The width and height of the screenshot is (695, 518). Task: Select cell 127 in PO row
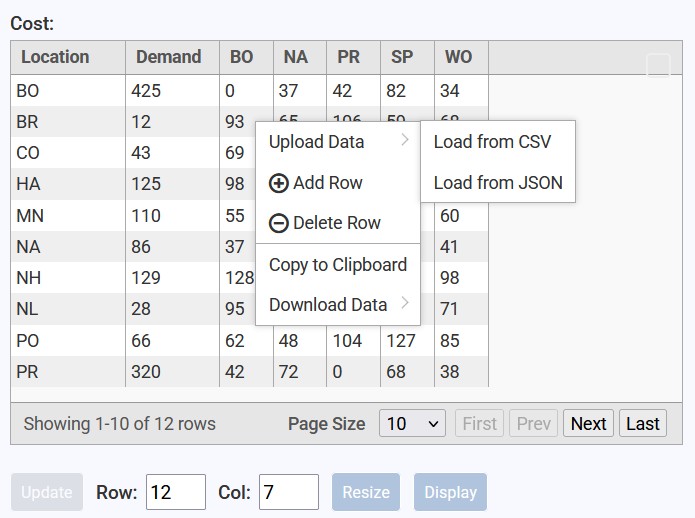[x=407, y=341]
